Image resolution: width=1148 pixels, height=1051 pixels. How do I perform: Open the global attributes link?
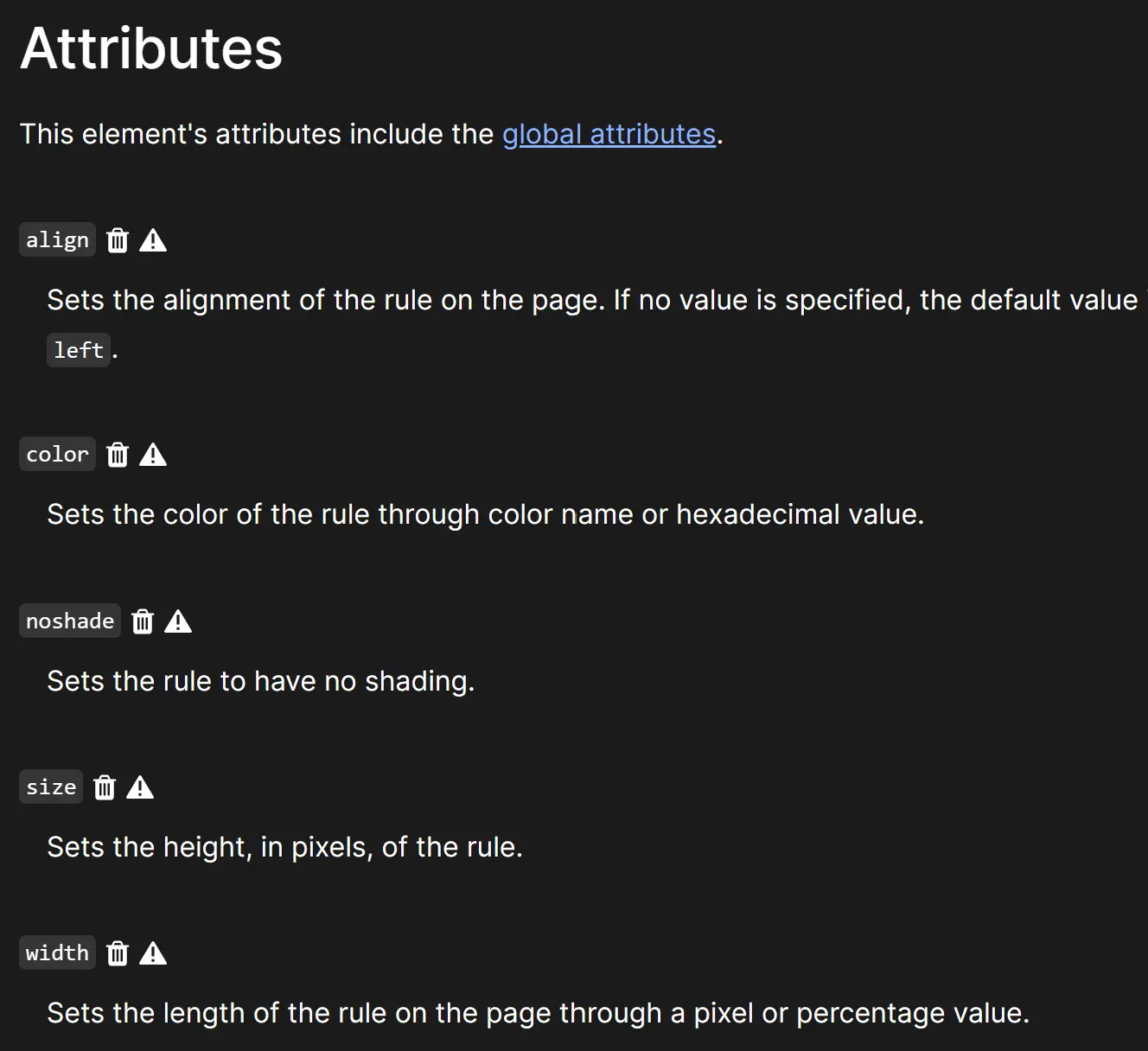coord(609,134)
